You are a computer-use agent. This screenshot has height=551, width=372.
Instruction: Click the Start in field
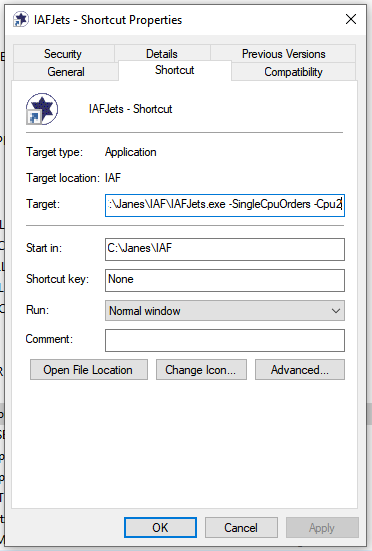[x=225, y=249]
